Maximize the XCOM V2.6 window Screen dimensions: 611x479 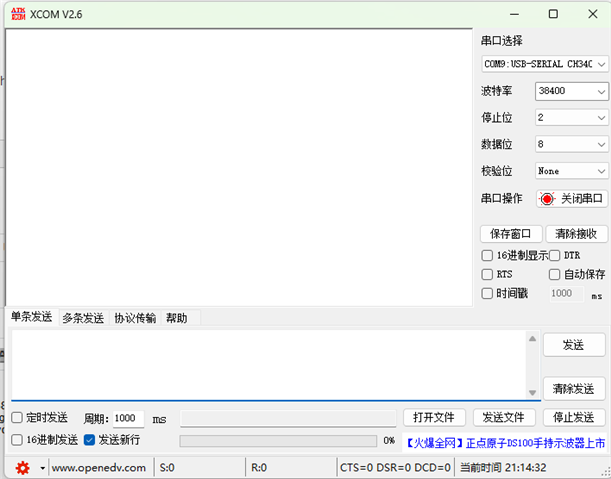[x=553, y=14]
